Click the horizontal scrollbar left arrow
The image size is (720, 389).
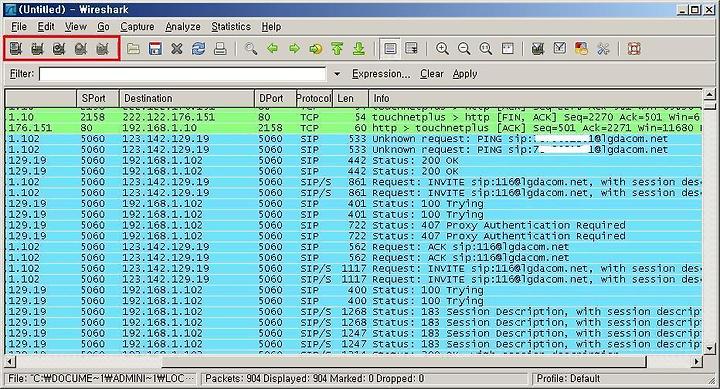[x=10, y=362]
